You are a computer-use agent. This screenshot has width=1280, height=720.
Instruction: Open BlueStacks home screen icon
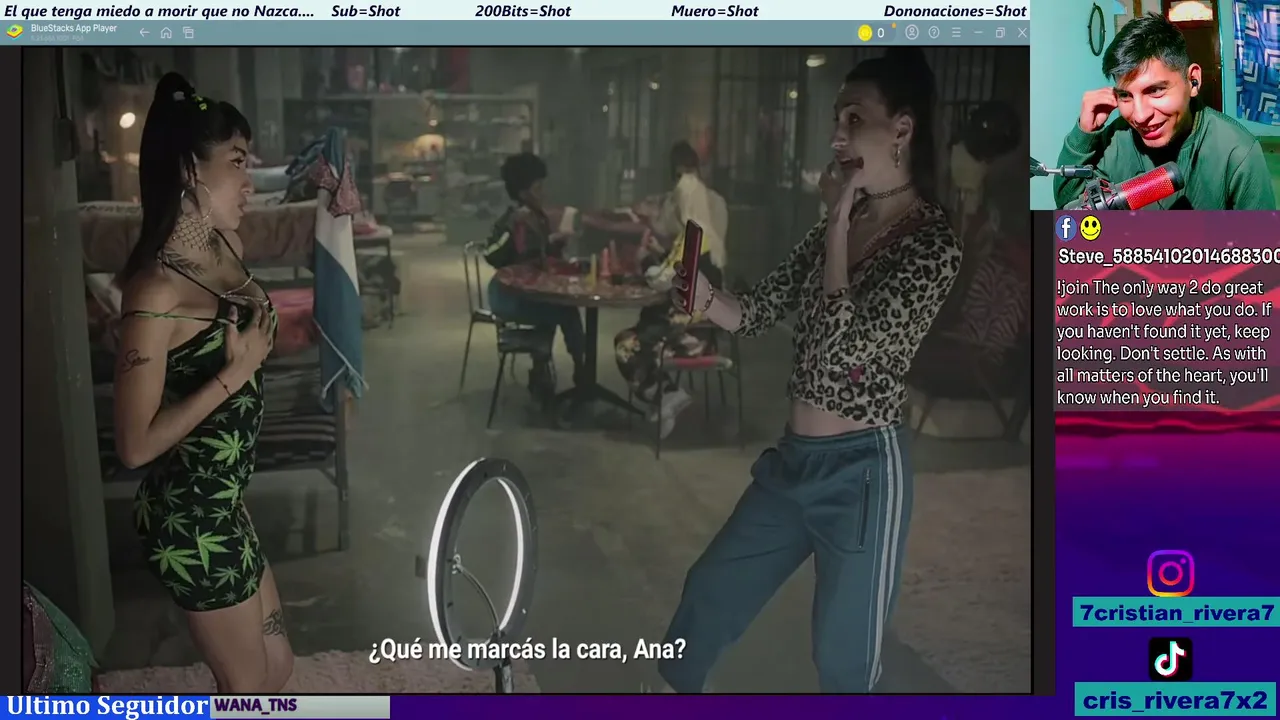click(x=166, y=33)
